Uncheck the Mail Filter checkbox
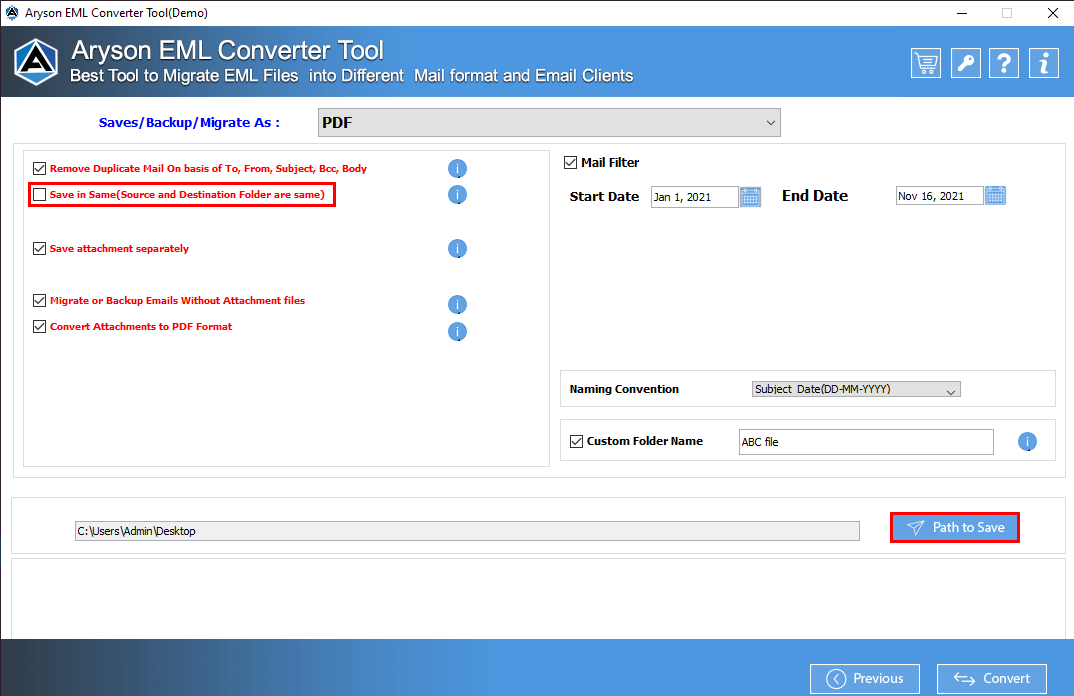This screenshot has width=1074, height=696. (571, 162)
